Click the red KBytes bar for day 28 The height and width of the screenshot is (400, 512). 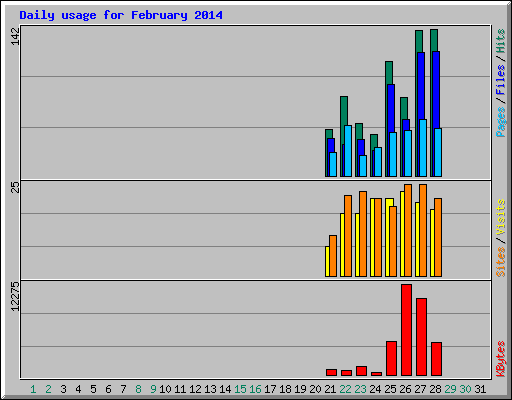(436, 359)
